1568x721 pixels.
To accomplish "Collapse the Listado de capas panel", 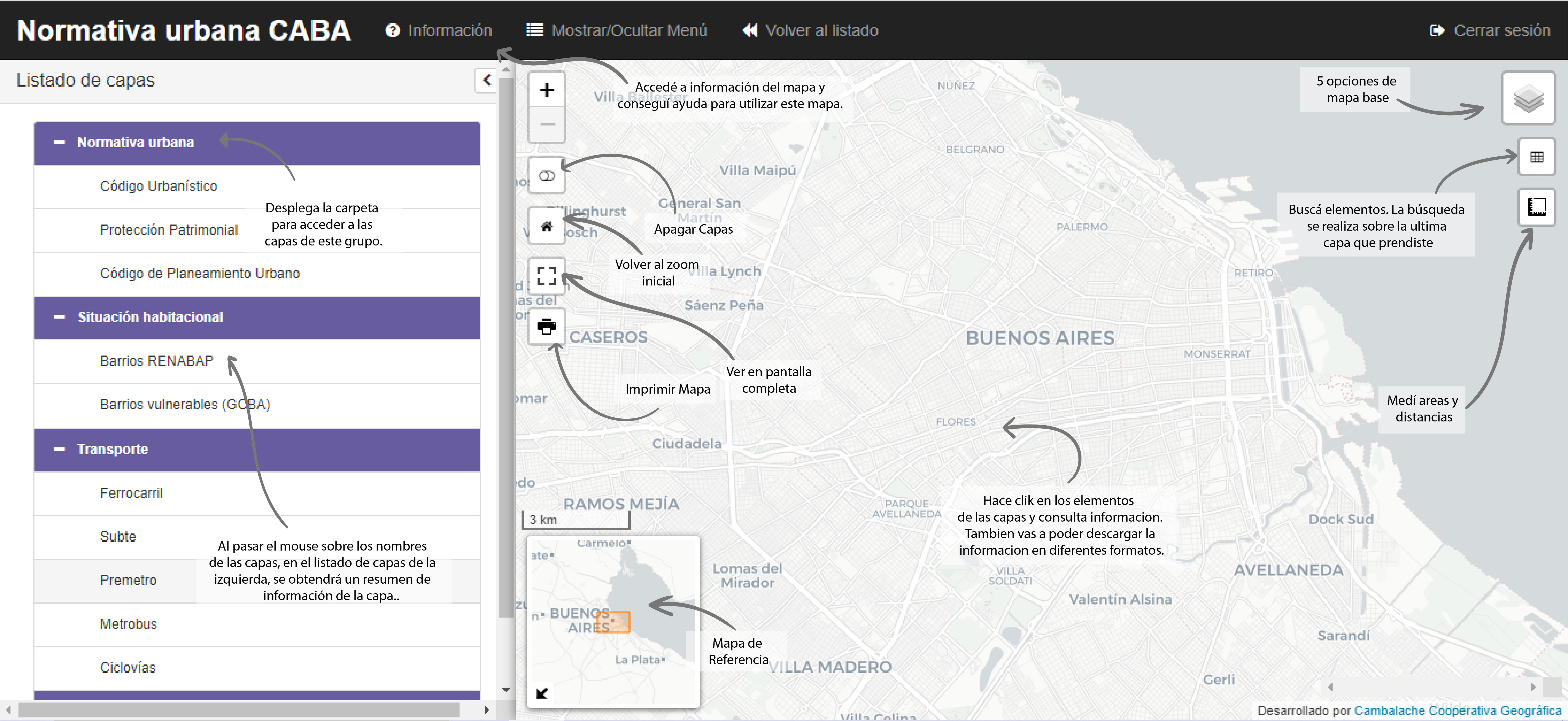I will pos(486,80).
